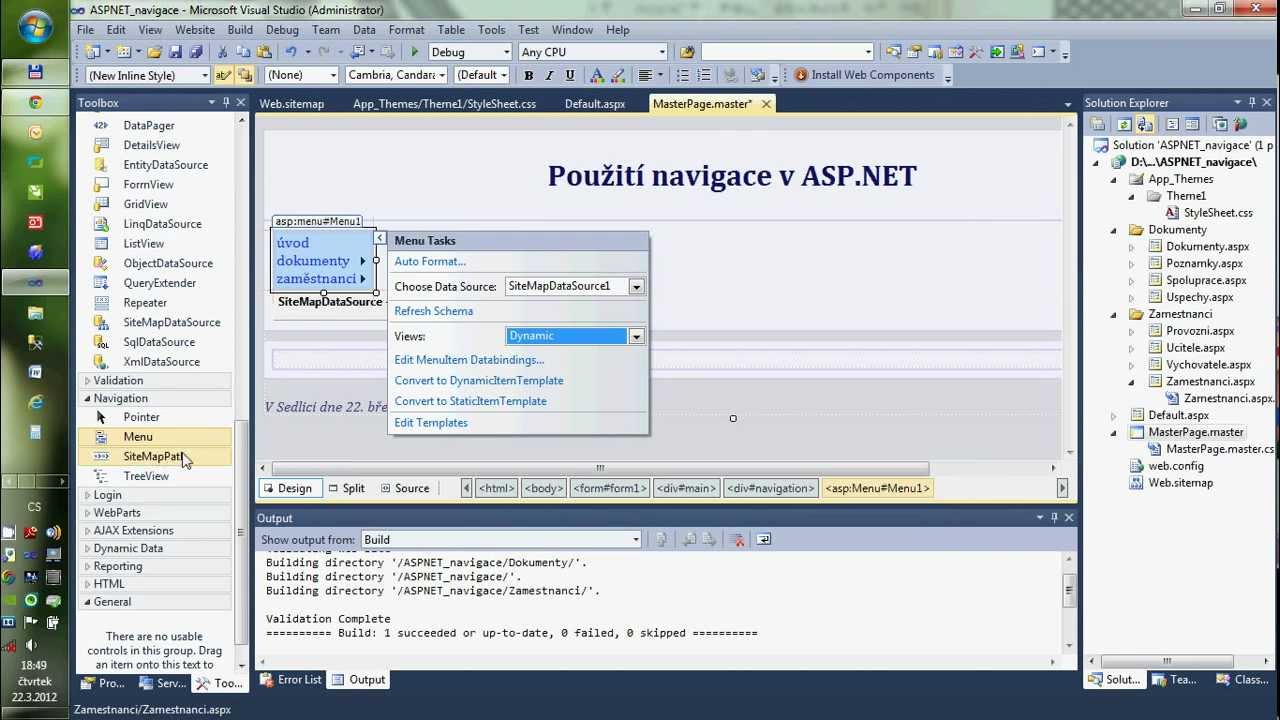Click Edit MenuItem Databindings link
This screenshot has height=720, width=1280.
click(469, 360)
